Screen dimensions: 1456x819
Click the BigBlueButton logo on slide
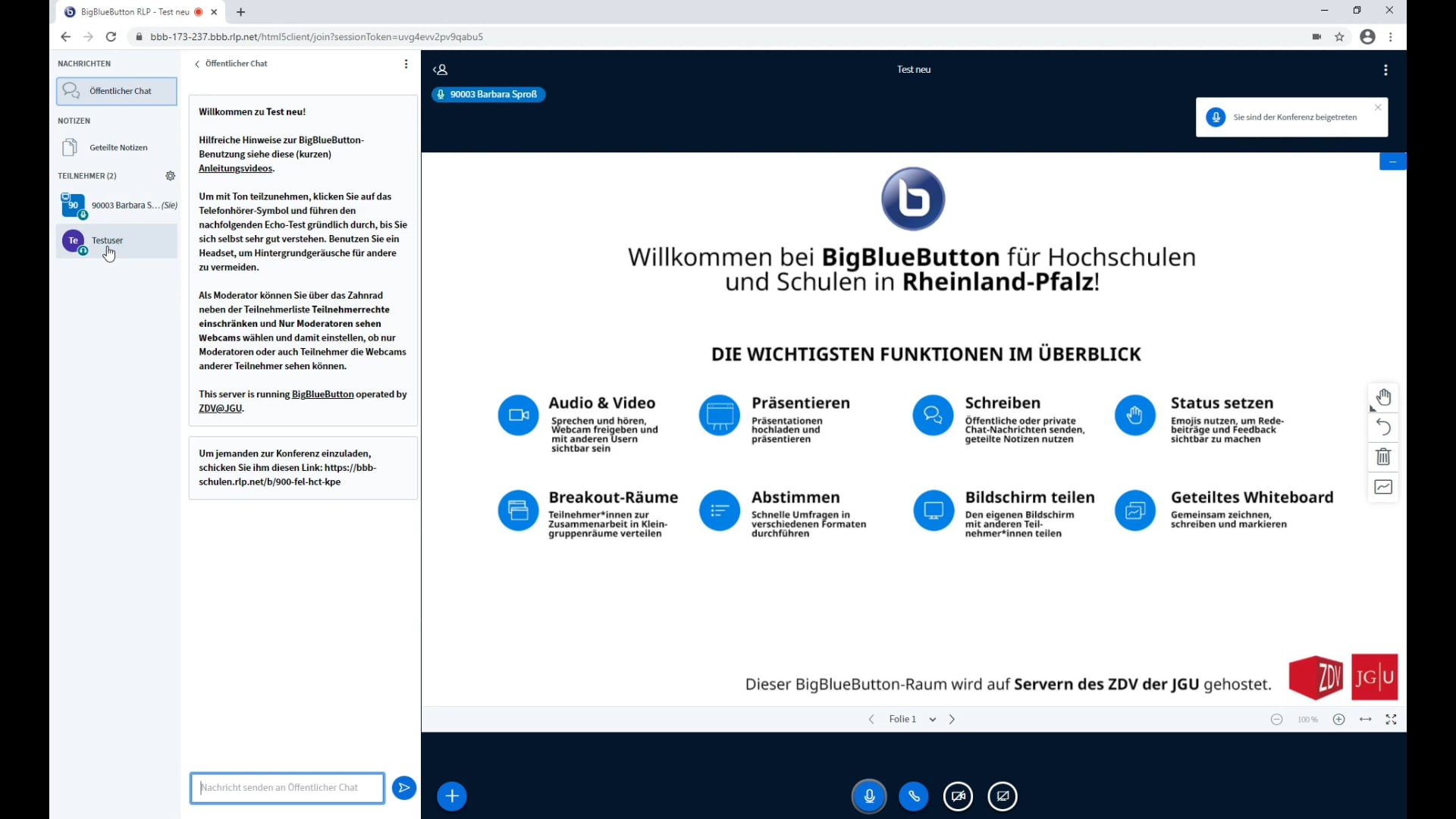click(x=913, y=199)
